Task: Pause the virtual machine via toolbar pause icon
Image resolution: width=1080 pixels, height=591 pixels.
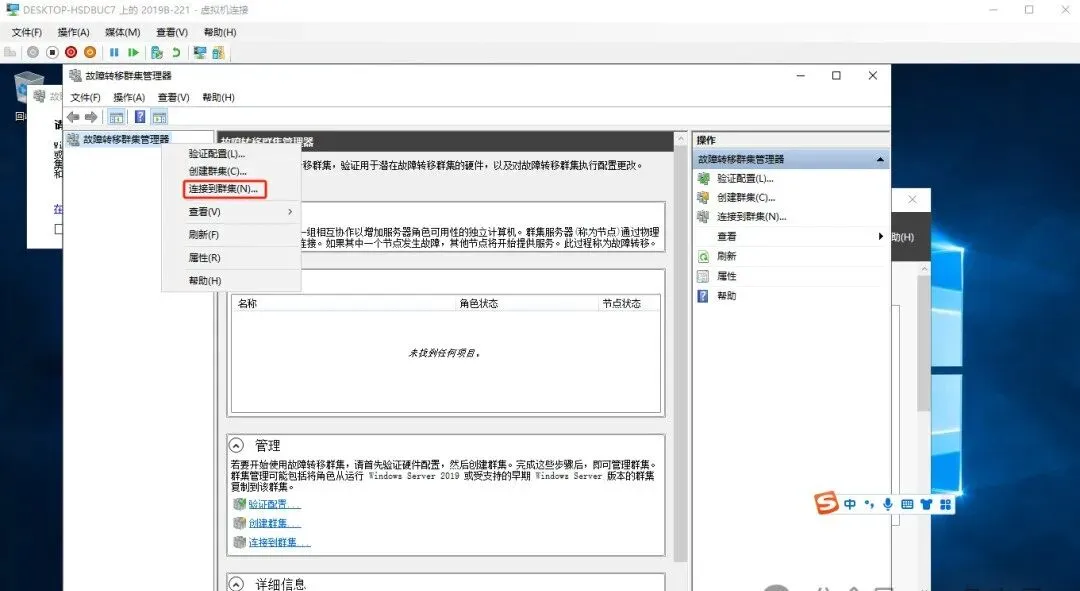Action: 115,52
